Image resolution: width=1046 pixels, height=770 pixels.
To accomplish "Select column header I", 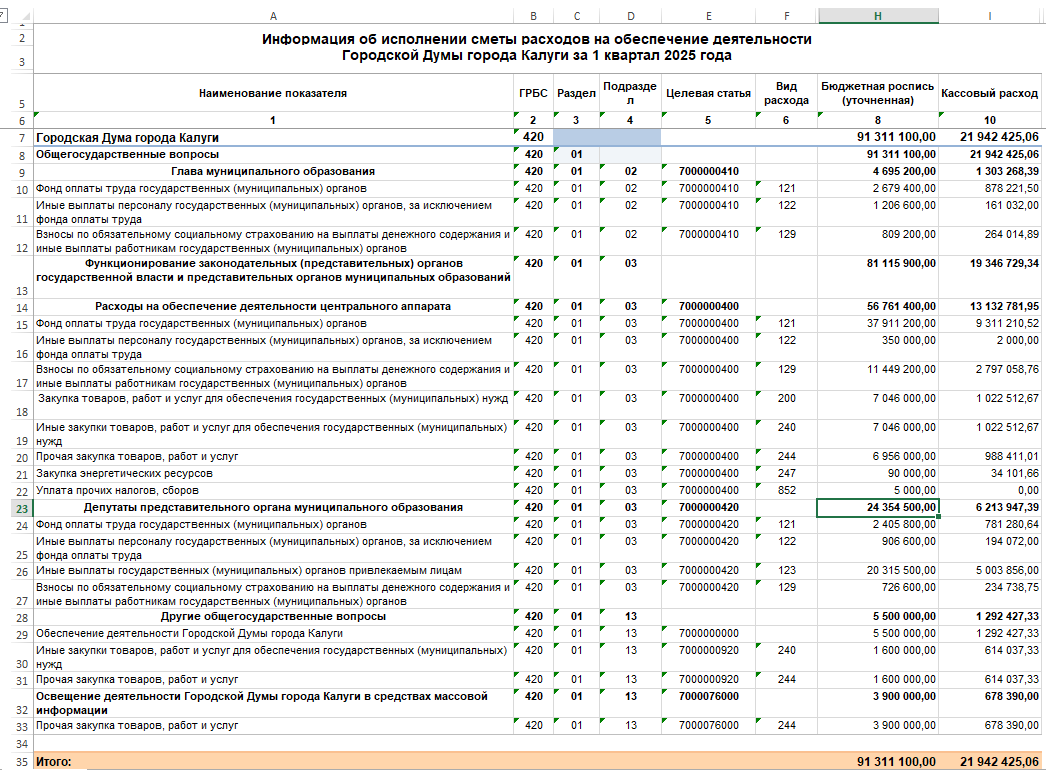I will 989,16.
